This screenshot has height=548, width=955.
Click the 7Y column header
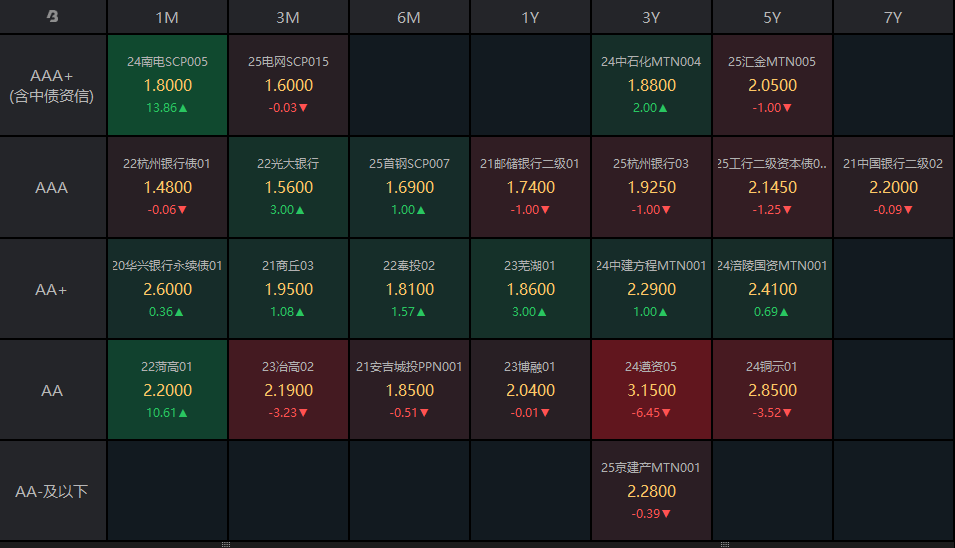(893, 17)
